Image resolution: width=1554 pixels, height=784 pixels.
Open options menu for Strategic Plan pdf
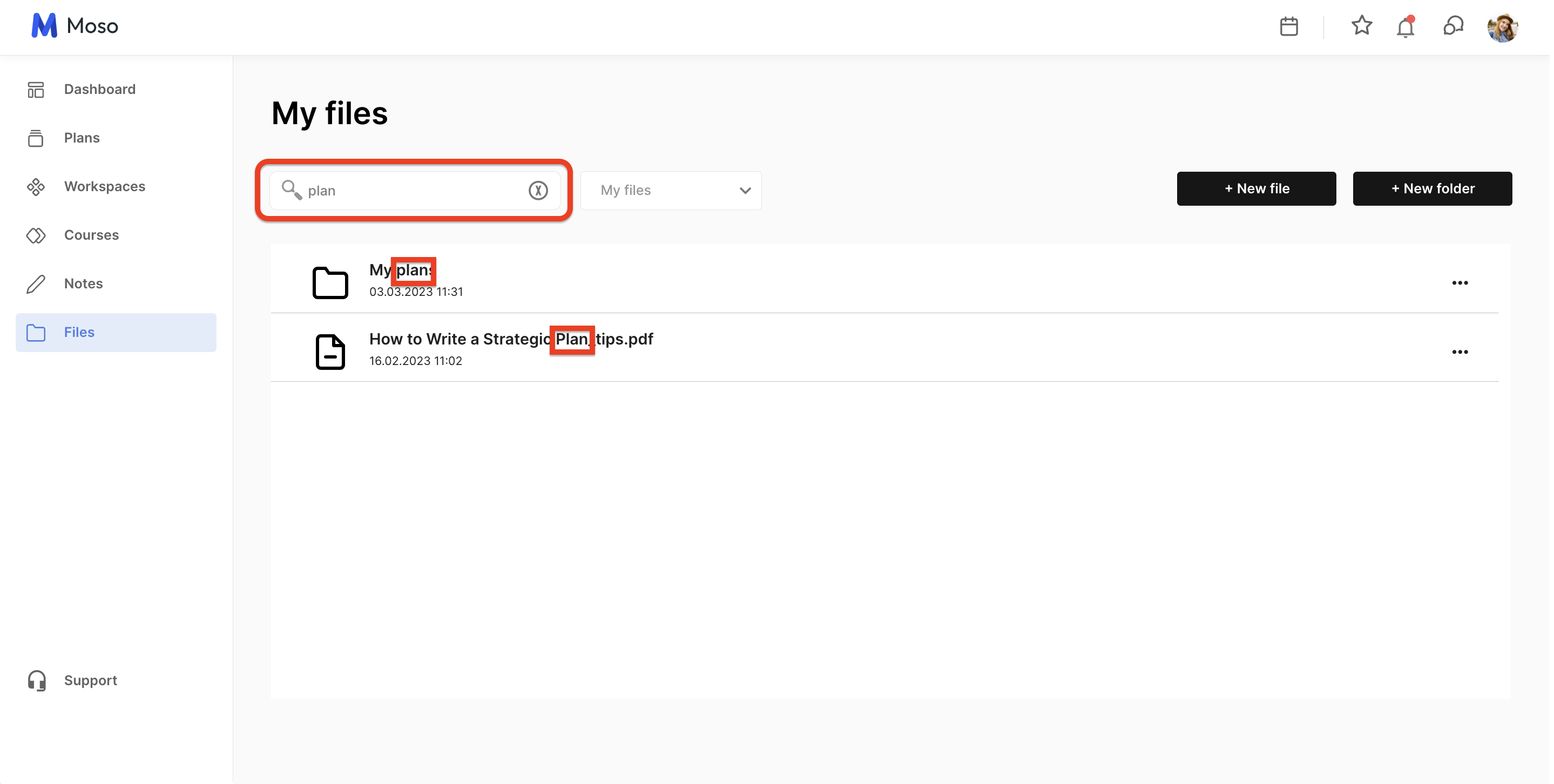point(1460,352)
